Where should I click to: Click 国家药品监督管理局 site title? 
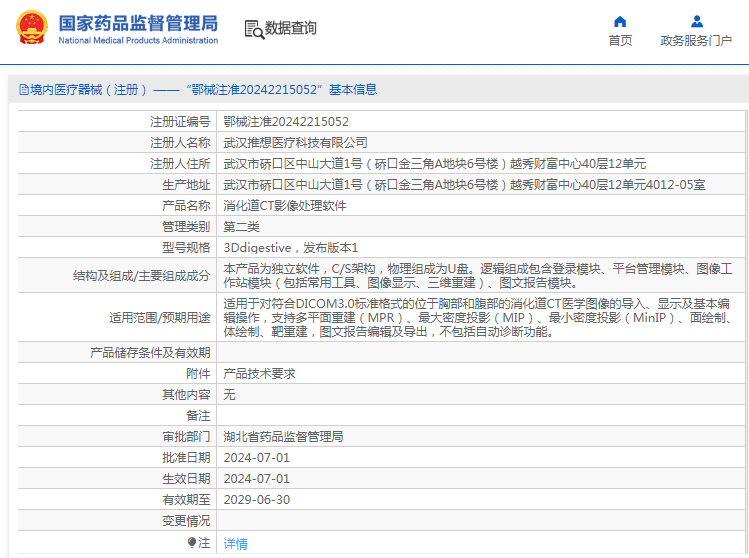pos(138,23)
